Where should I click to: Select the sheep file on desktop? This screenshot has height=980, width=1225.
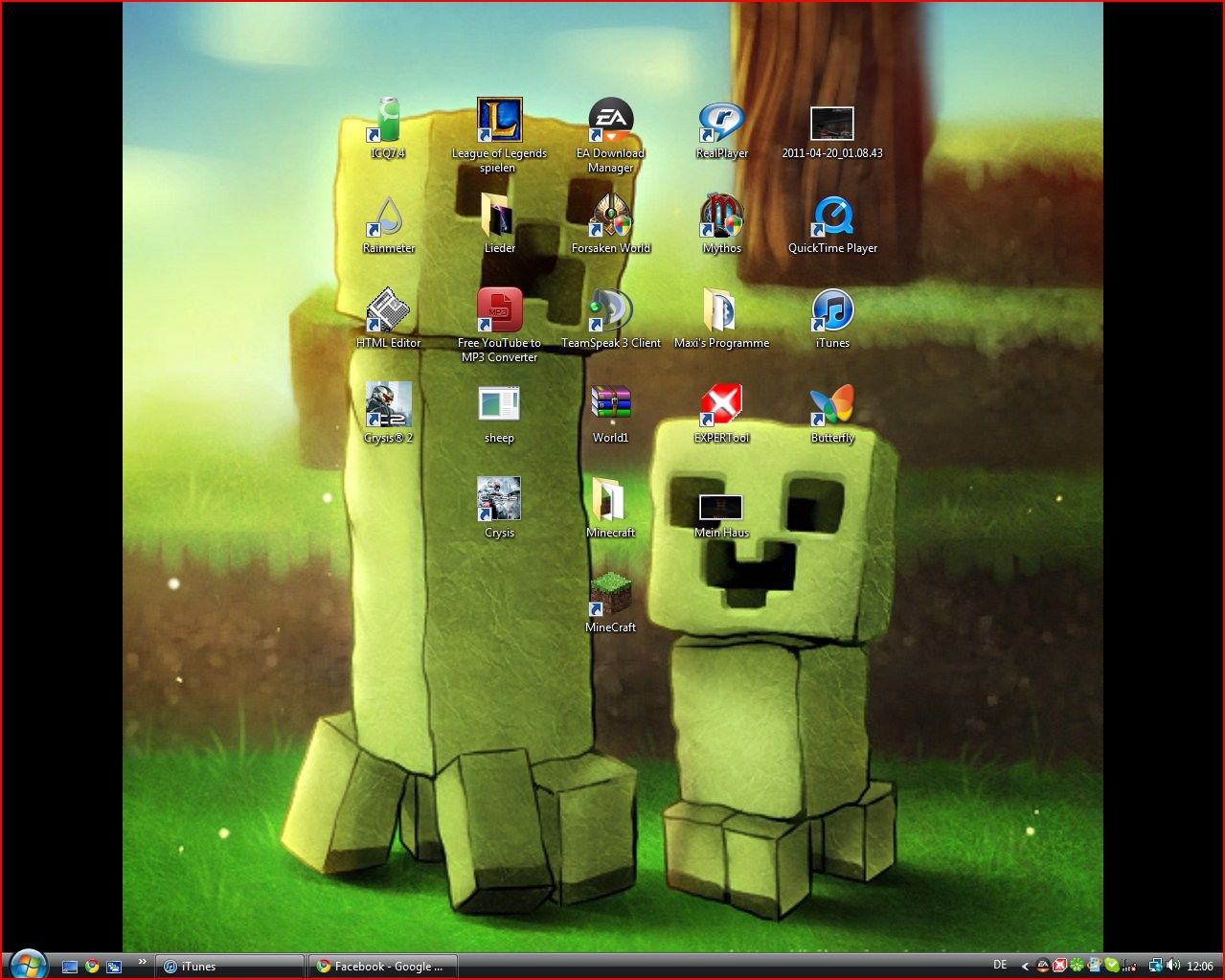pos(499,416)
